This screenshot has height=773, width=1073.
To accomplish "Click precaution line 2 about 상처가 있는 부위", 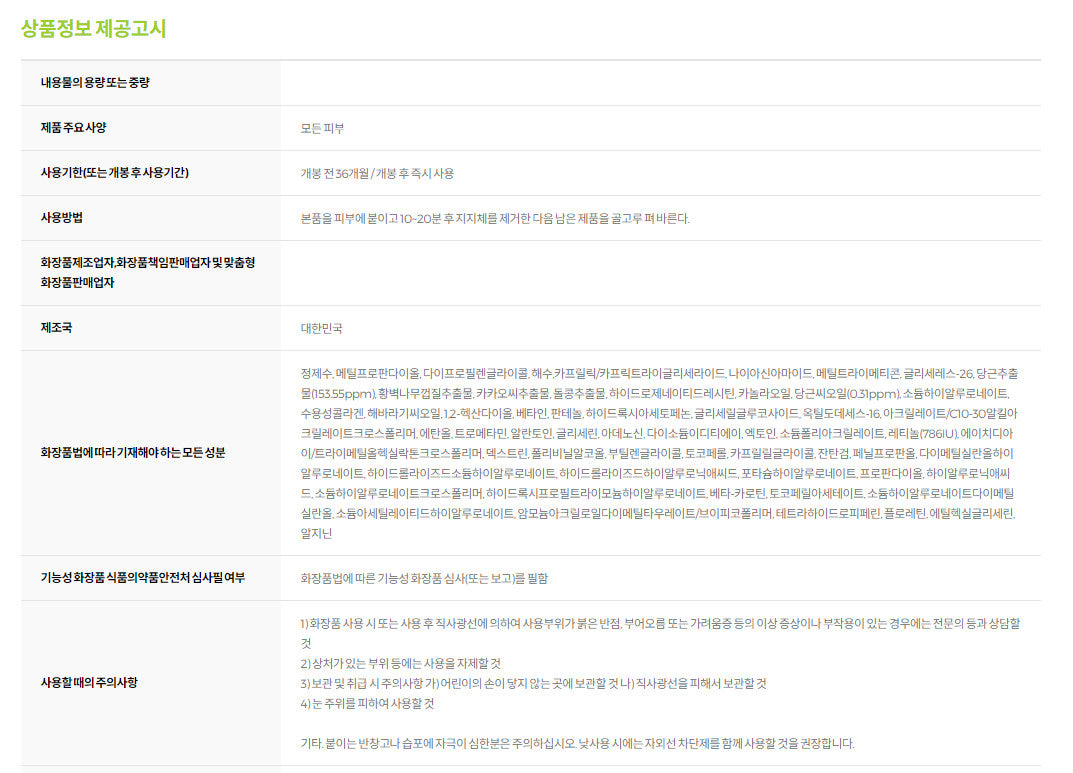I will [401, 663].
